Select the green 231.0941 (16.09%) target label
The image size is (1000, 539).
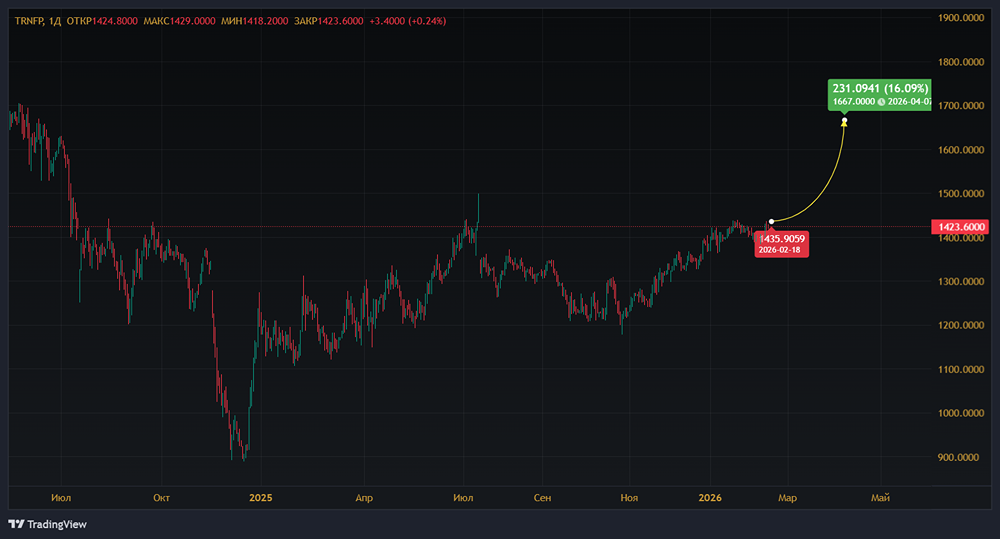(x=879, y=94)
